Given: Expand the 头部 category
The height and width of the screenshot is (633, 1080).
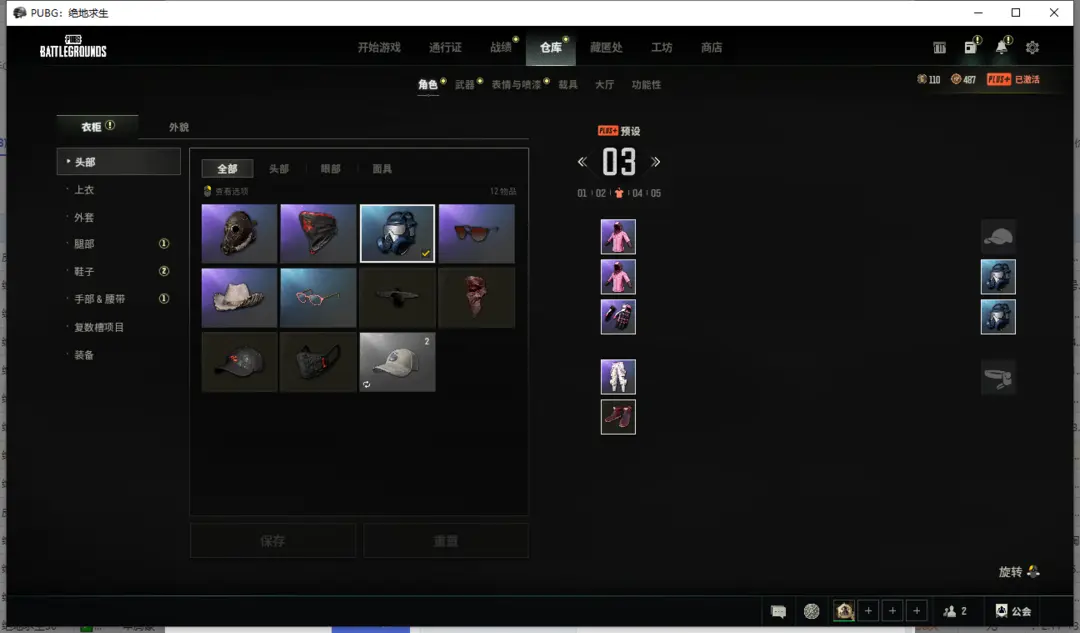Looking at the screenshot, I should [118, 162].
